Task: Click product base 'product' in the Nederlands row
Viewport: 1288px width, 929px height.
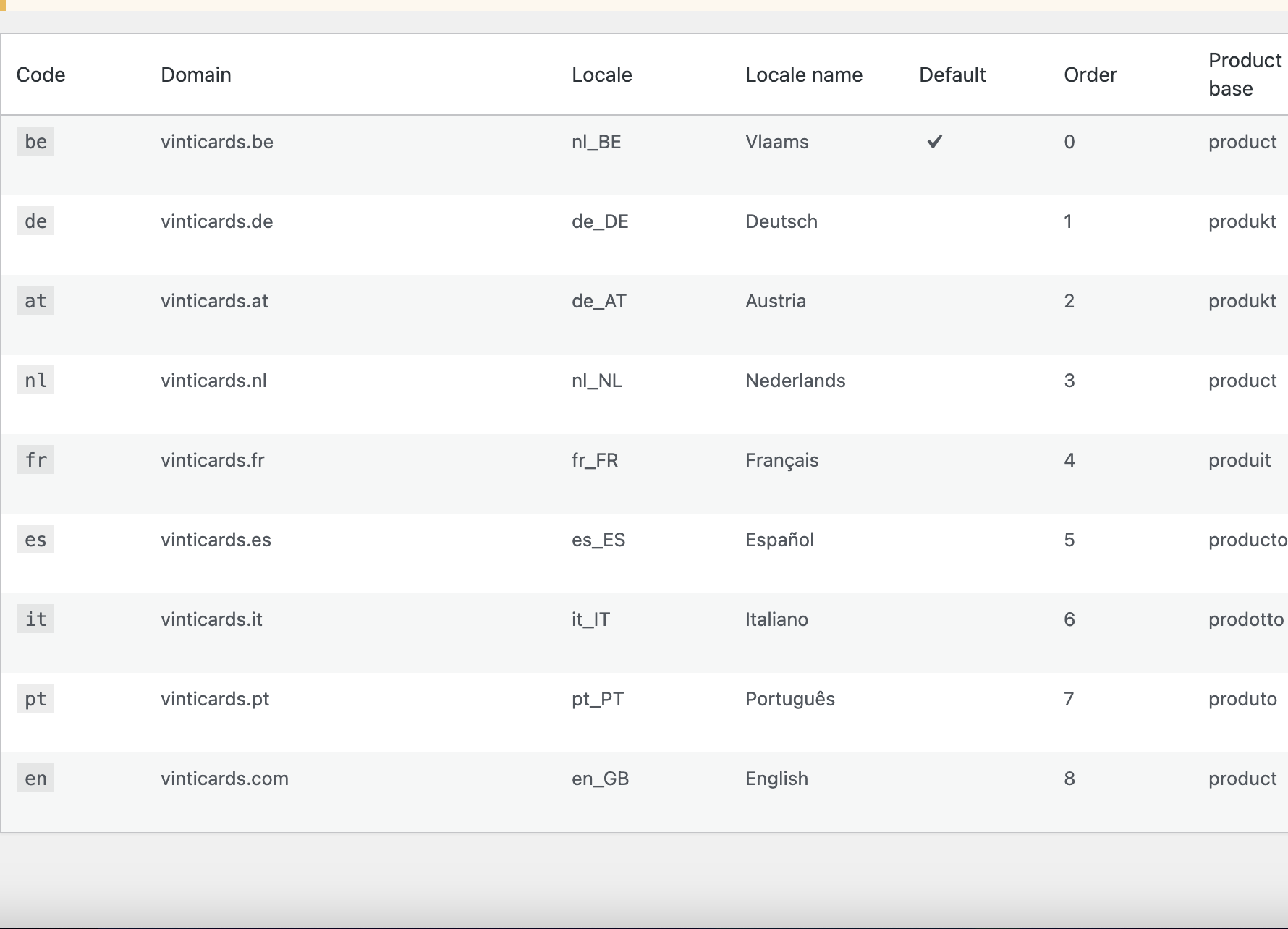Action: [x=1242, y=381]
